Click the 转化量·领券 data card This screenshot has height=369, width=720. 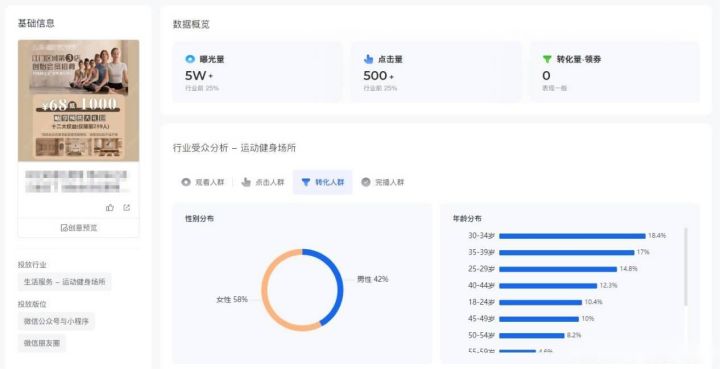coord(614,72)
